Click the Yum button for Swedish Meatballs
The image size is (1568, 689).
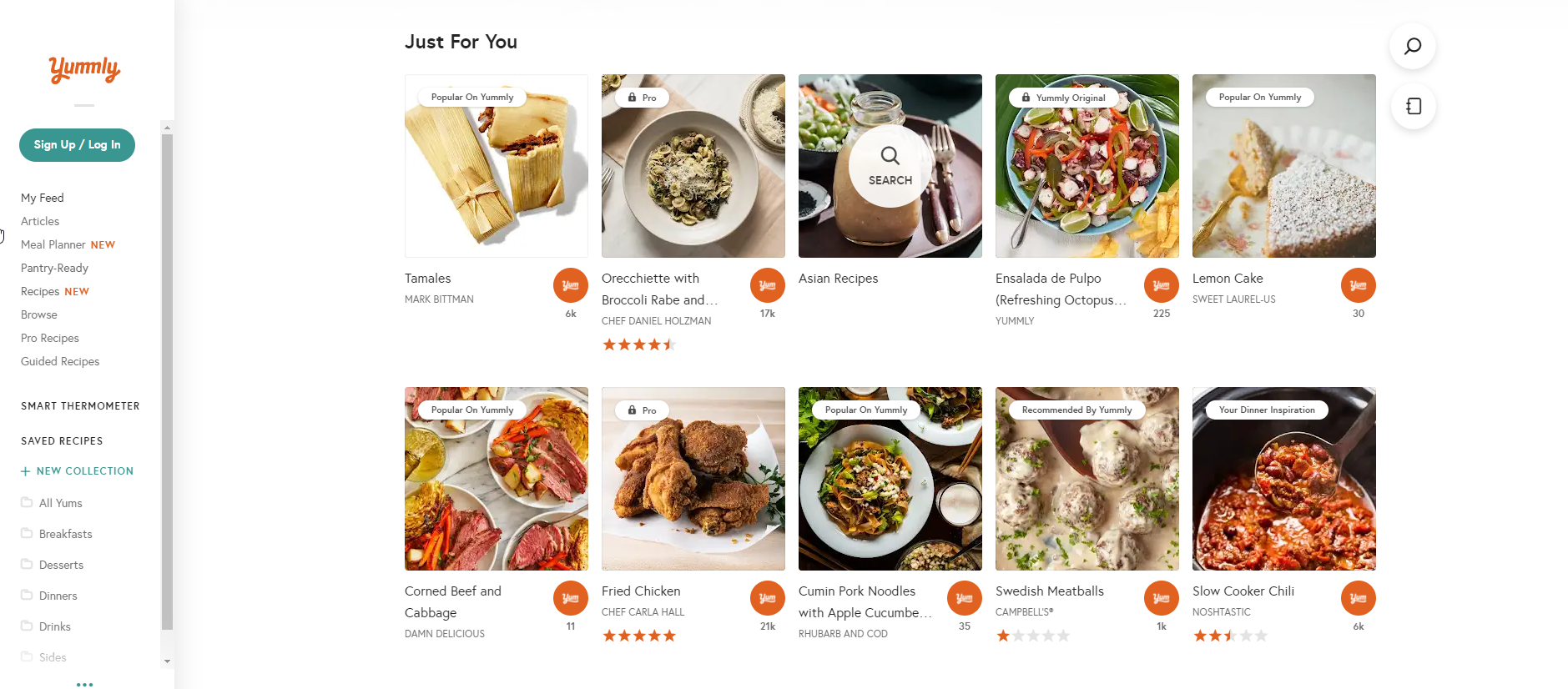[x=1161, y=598]
